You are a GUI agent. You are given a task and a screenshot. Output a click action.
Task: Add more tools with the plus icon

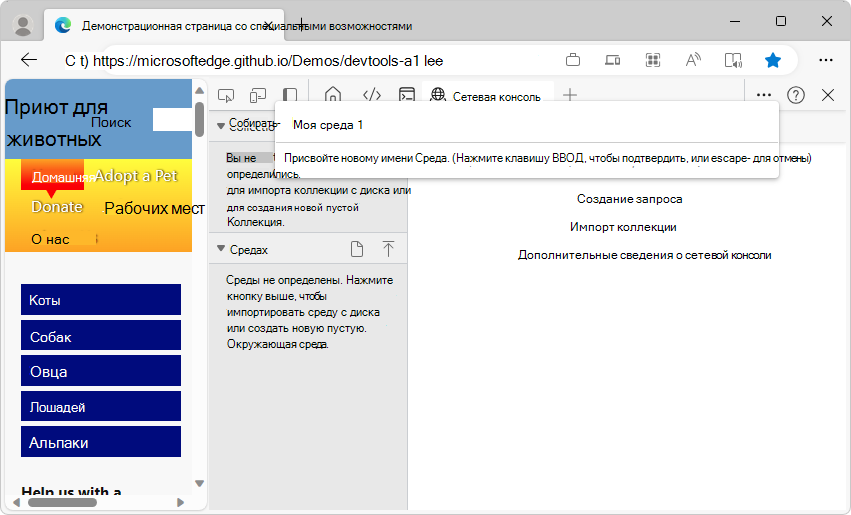pos(570,95)
